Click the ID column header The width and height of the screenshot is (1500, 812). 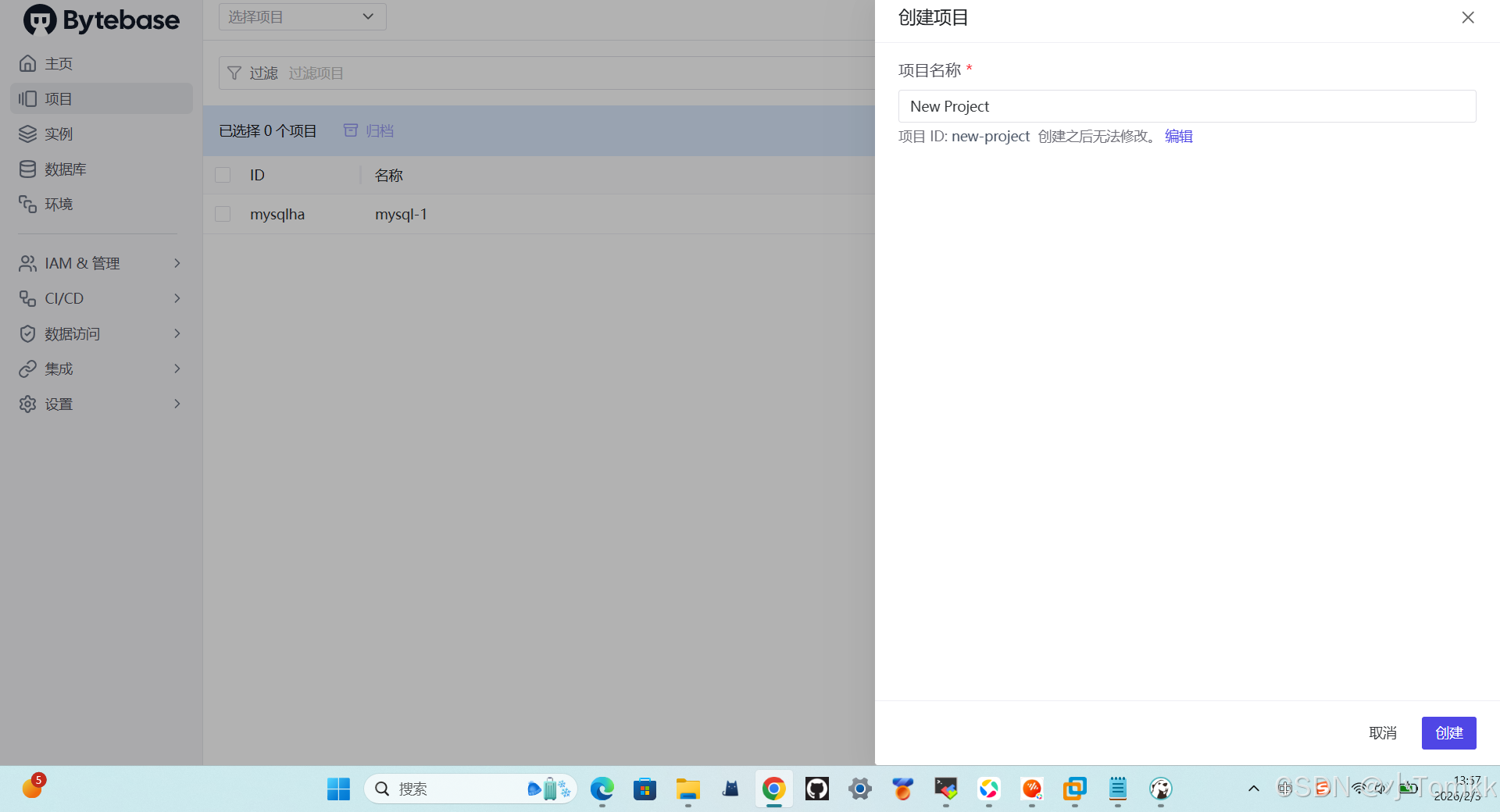point(257,175)
